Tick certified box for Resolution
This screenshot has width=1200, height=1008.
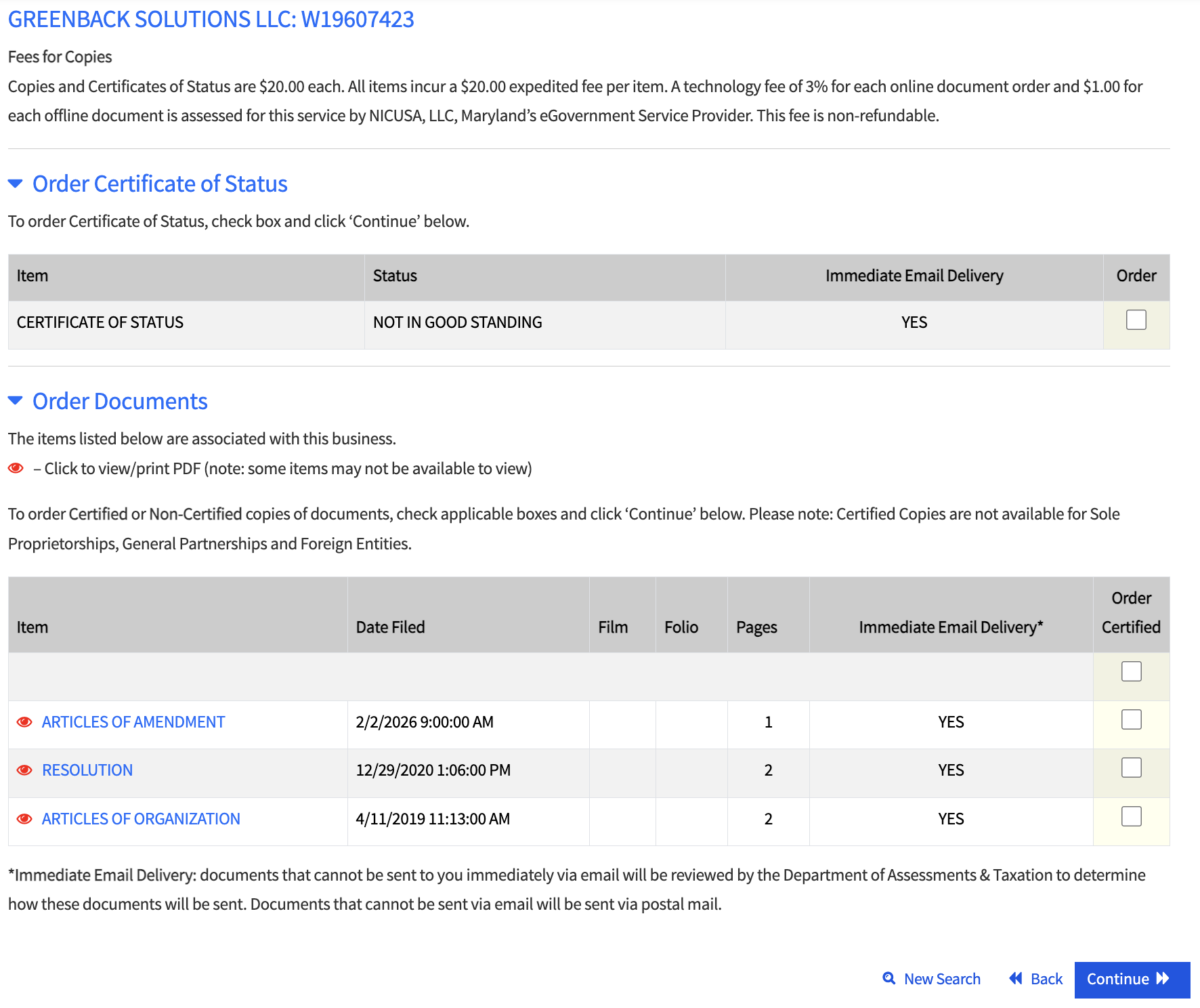pos(1131,768)
